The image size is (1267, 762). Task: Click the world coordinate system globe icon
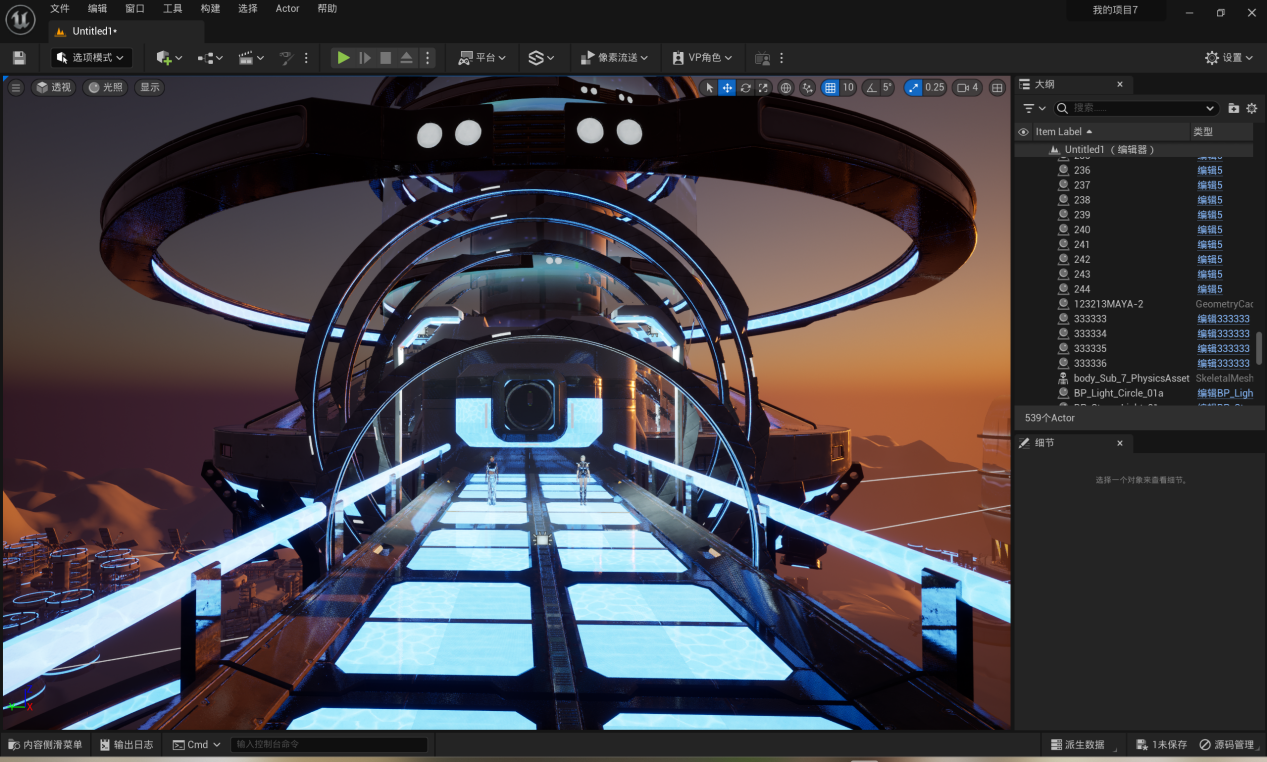786,88
